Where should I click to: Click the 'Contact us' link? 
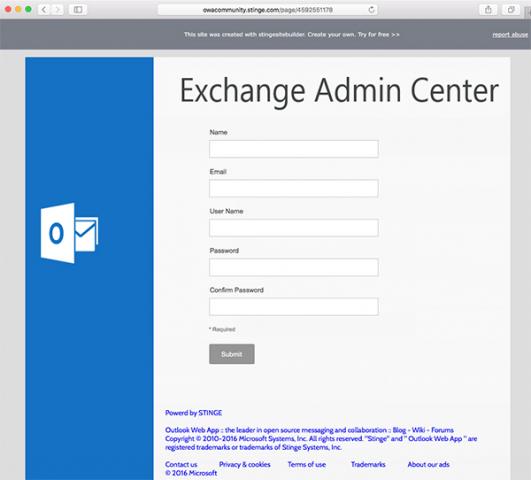(x=181, y=464)
